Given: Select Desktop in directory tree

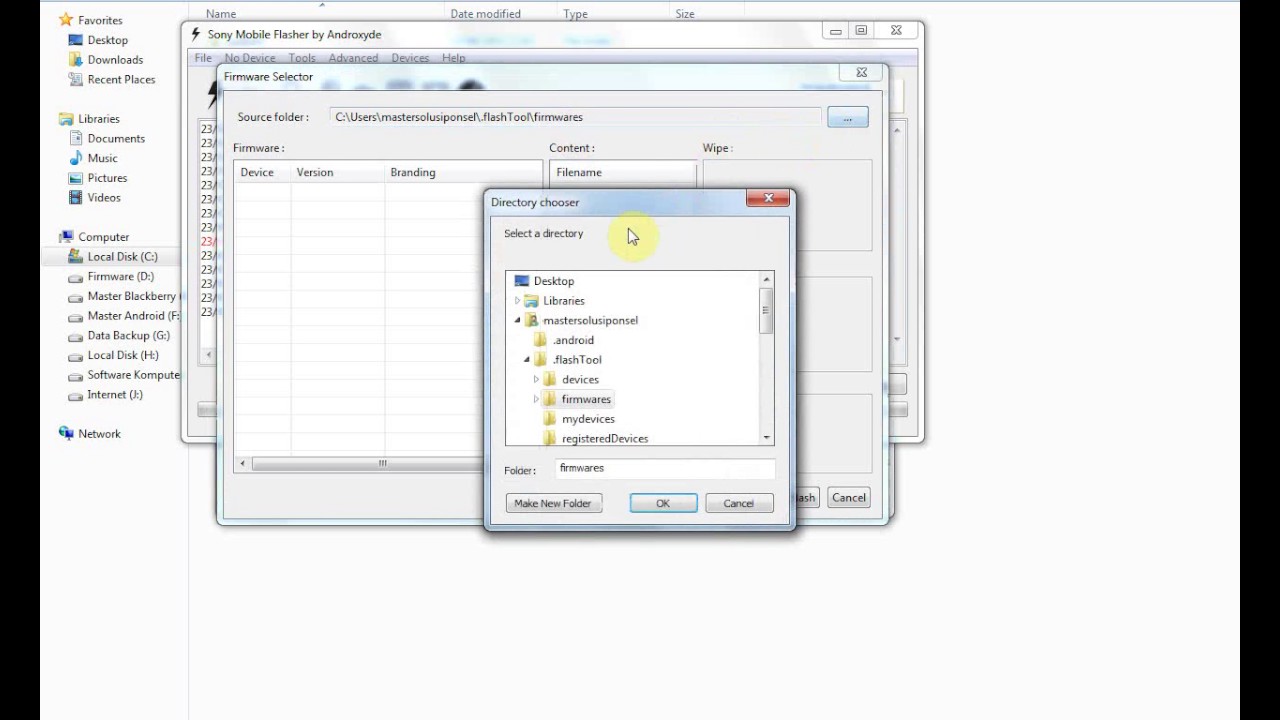Looking at the screenshot, I should click(554, 281).
